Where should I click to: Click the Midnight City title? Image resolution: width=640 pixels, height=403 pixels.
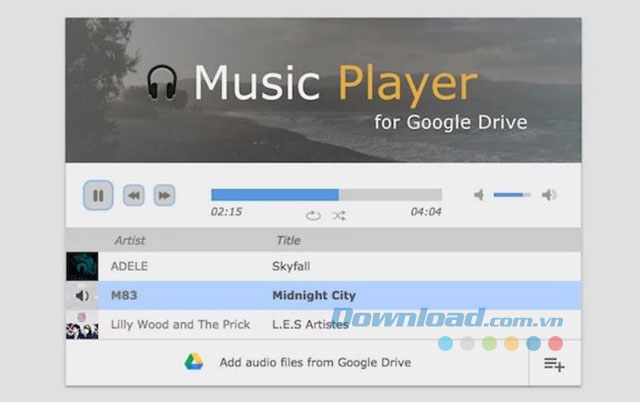pos(314,295)
